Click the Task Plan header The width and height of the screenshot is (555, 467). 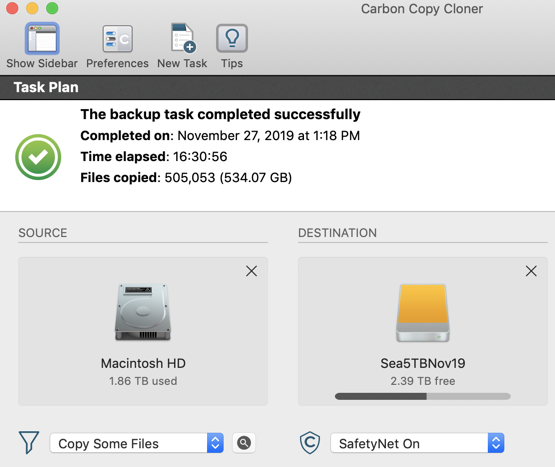pos(46,87)
